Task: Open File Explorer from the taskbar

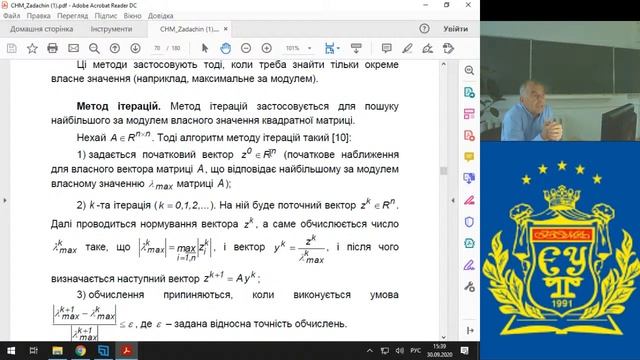Action: coord(57,351)
